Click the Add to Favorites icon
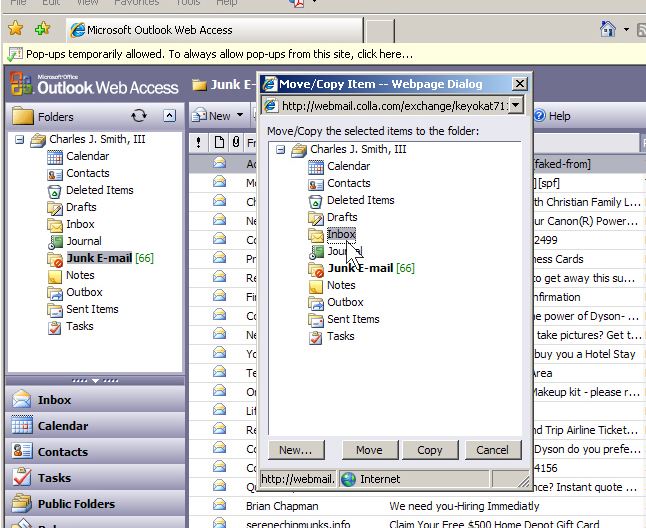The image size is (646, 528). coord(42,28)
